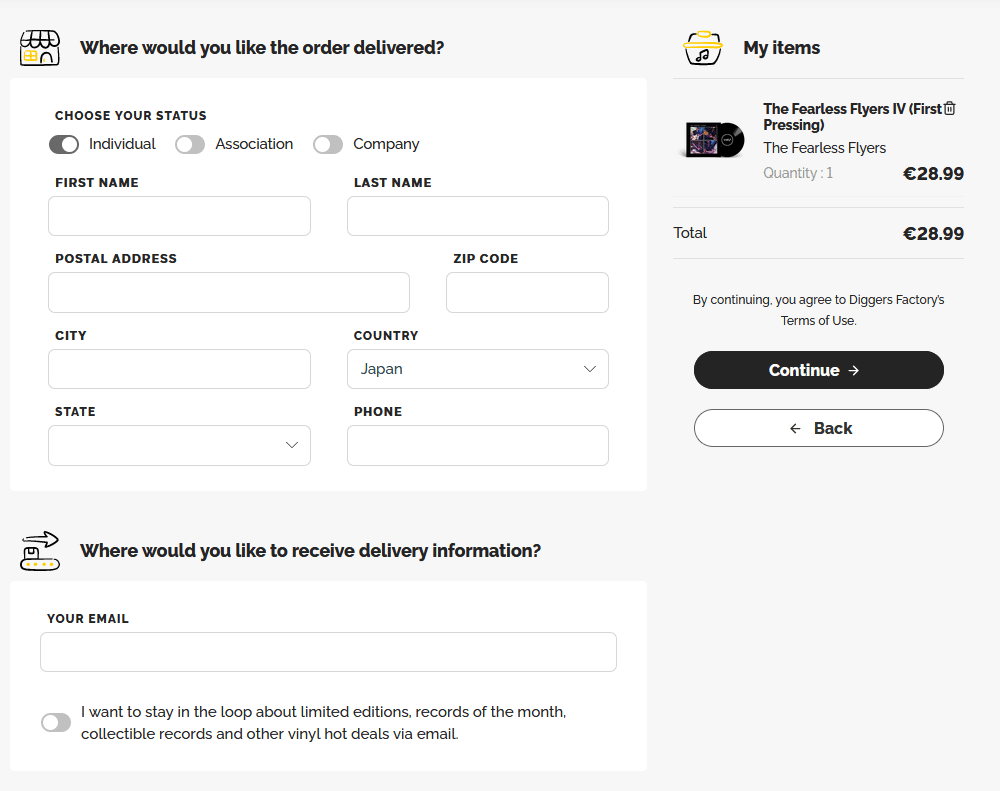
Task: Select the Your Email input field
Action: (328, 652)
